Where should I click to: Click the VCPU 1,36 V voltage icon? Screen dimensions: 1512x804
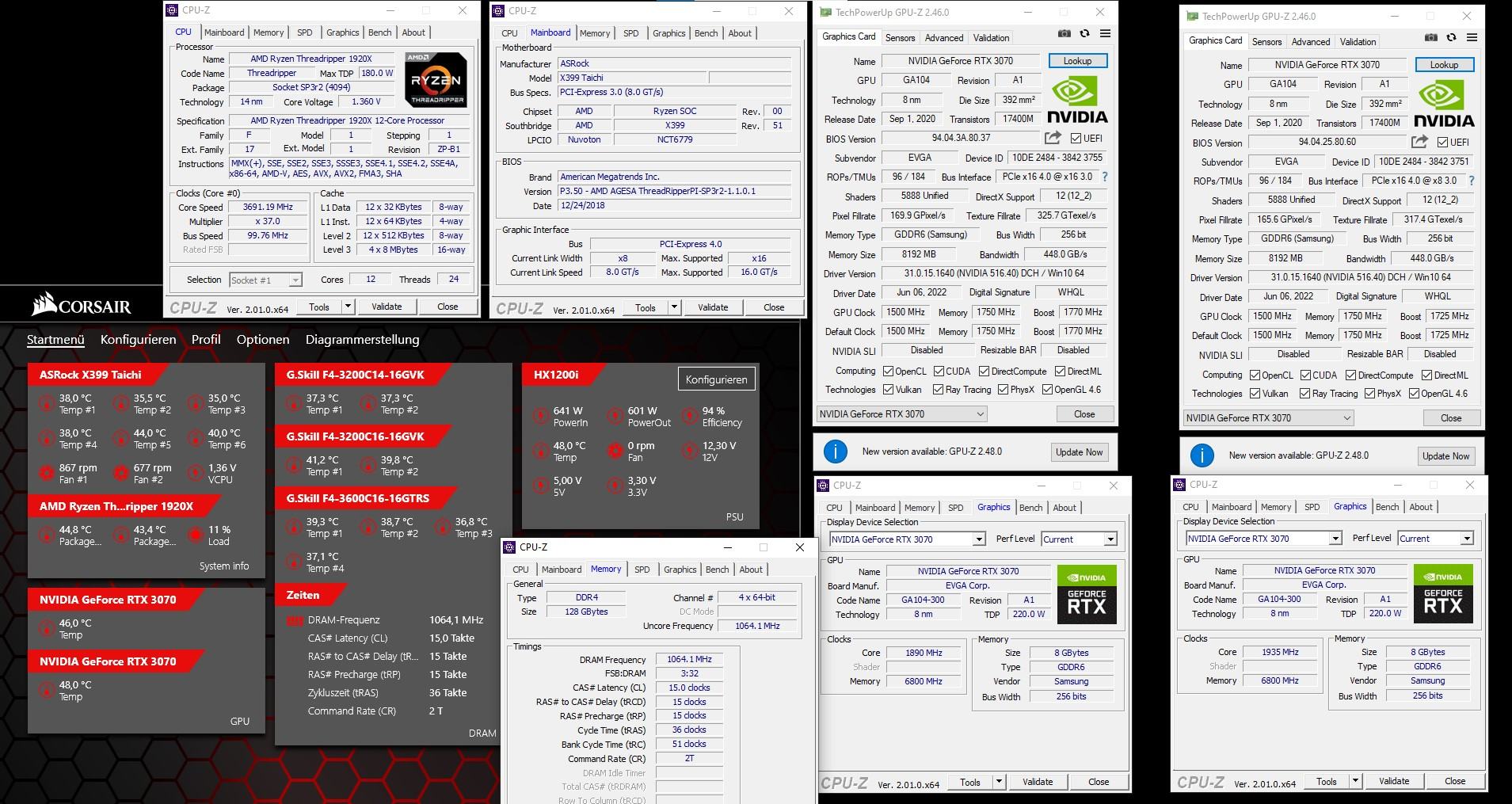click(196, 473)
